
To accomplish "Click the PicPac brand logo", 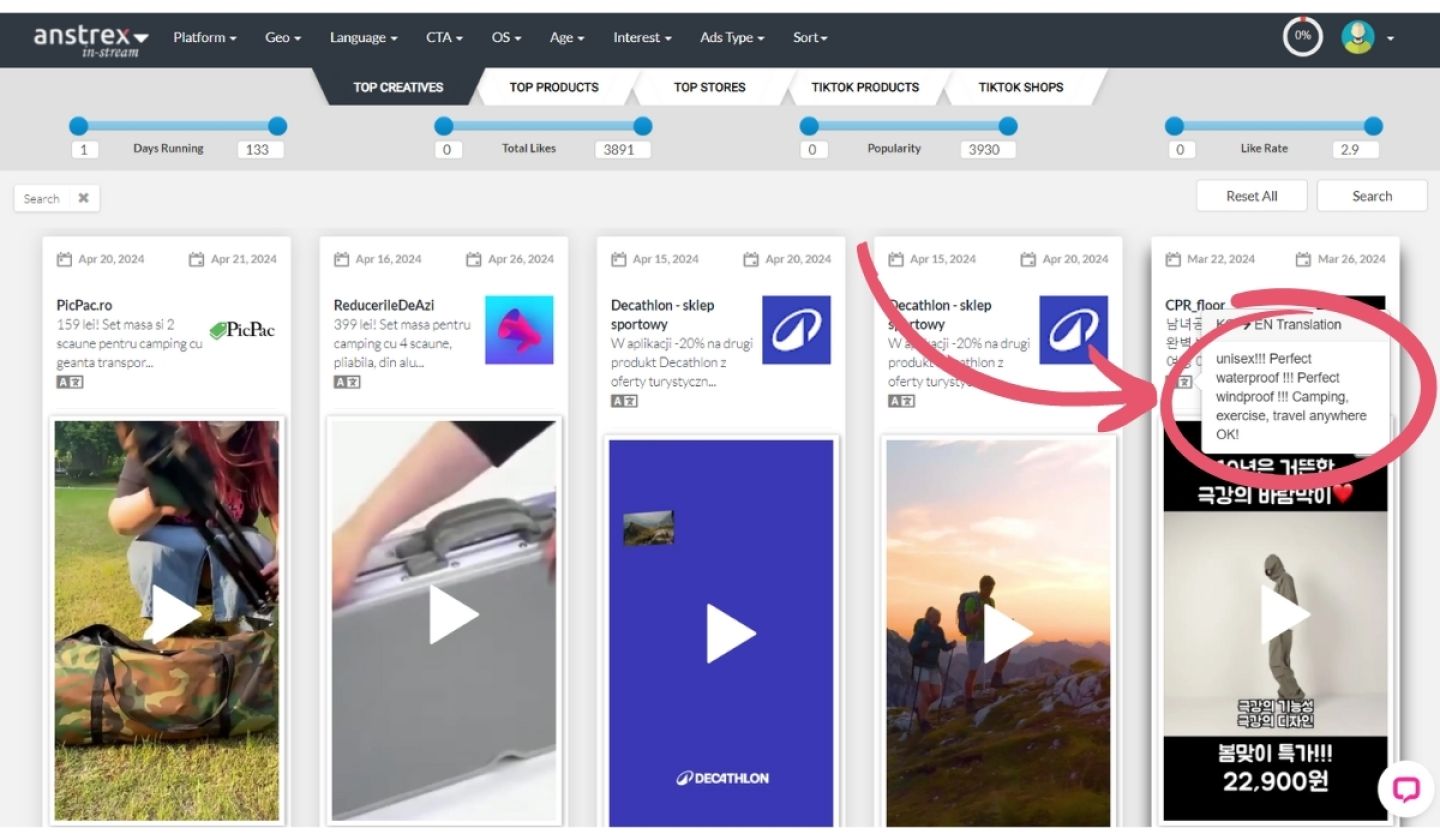I will (241, 330).
